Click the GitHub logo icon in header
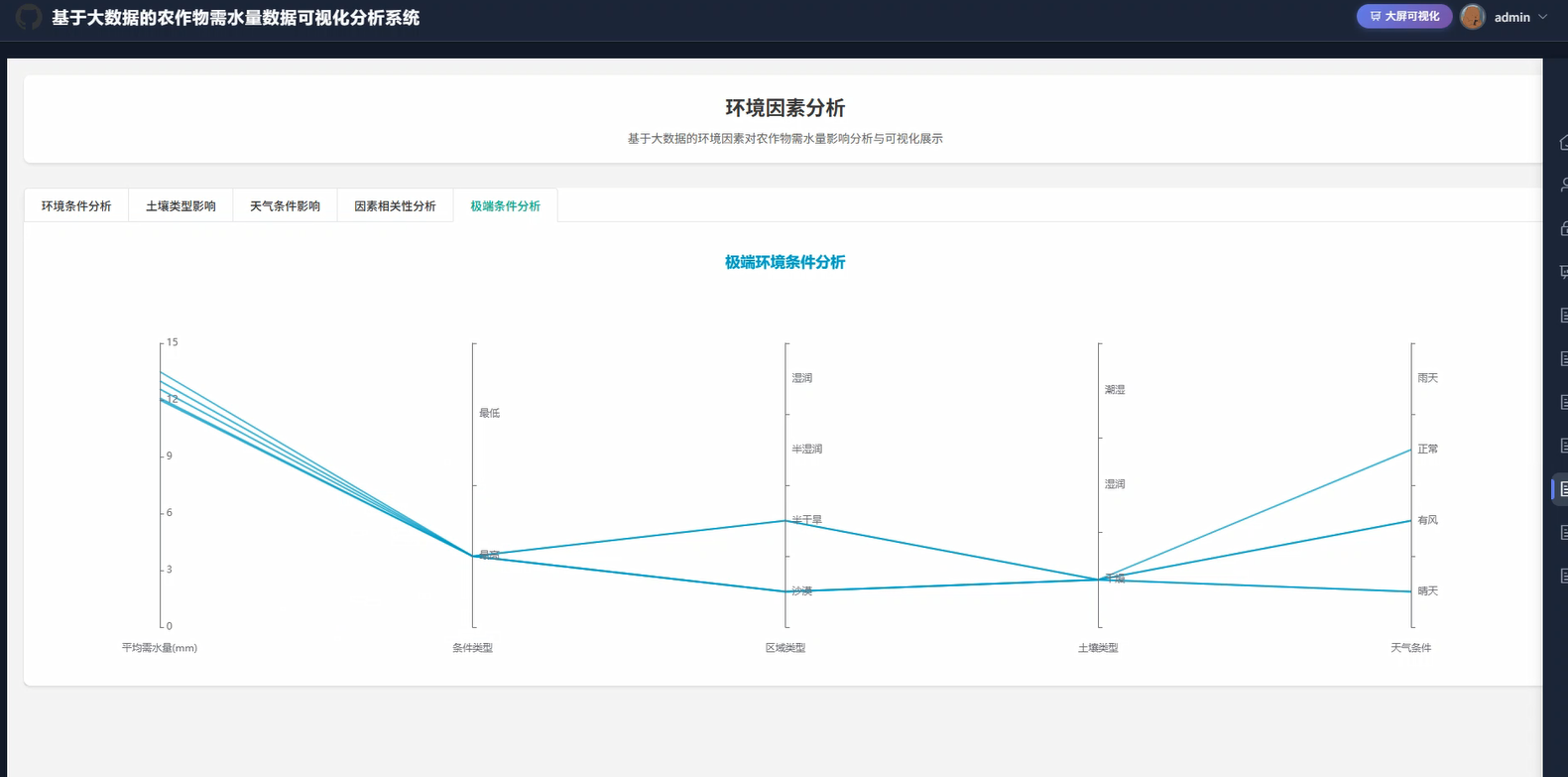The height and width of the screenshot is (777, 1568). (x=29, y=17)
